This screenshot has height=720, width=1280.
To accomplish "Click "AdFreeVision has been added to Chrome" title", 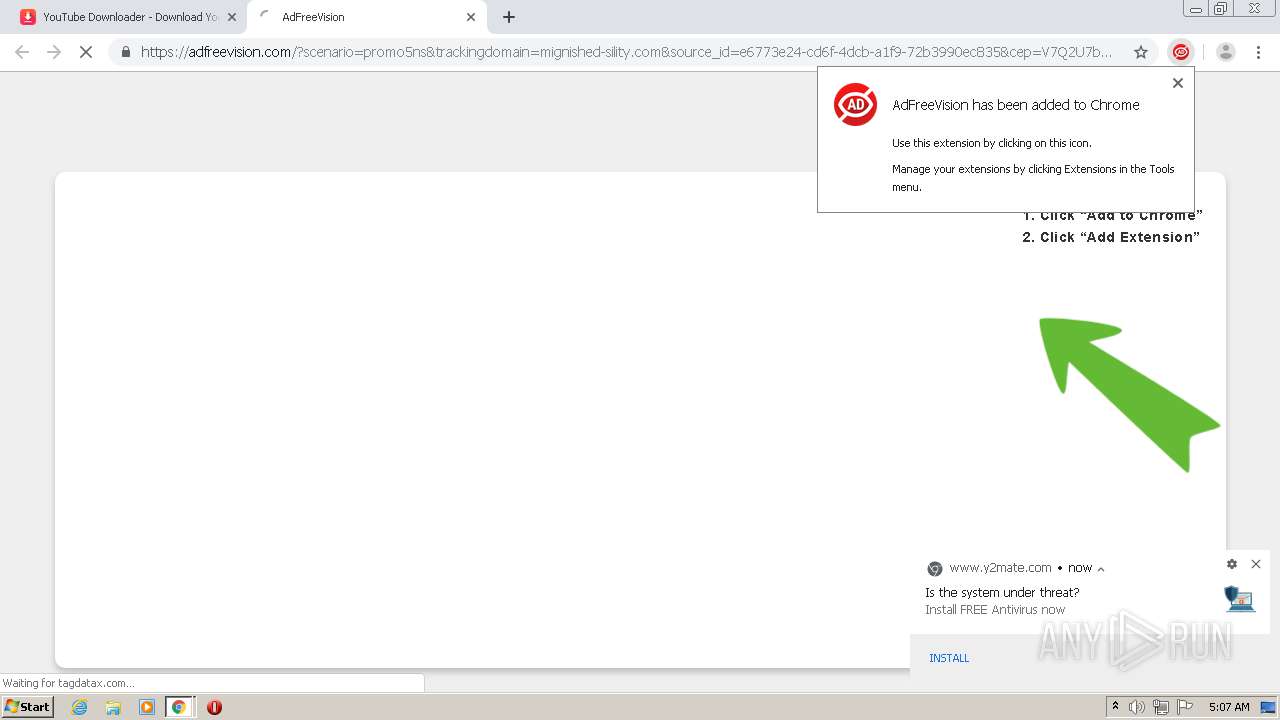I will tap(1015, 105).
